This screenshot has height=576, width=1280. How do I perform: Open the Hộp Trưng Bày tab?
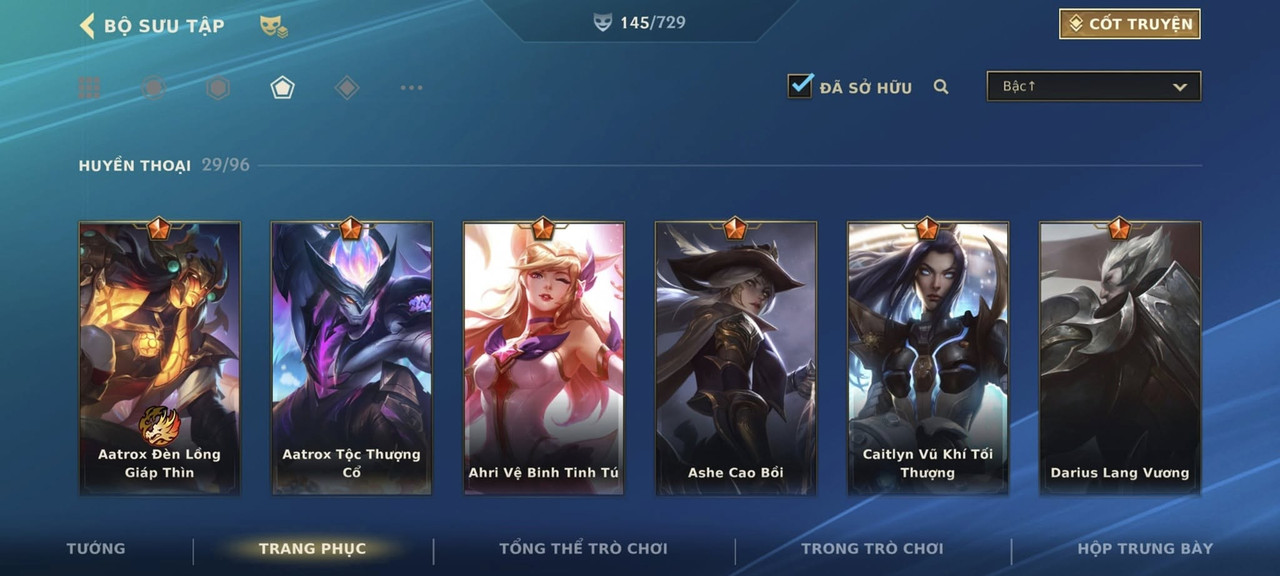[1145, 548]
